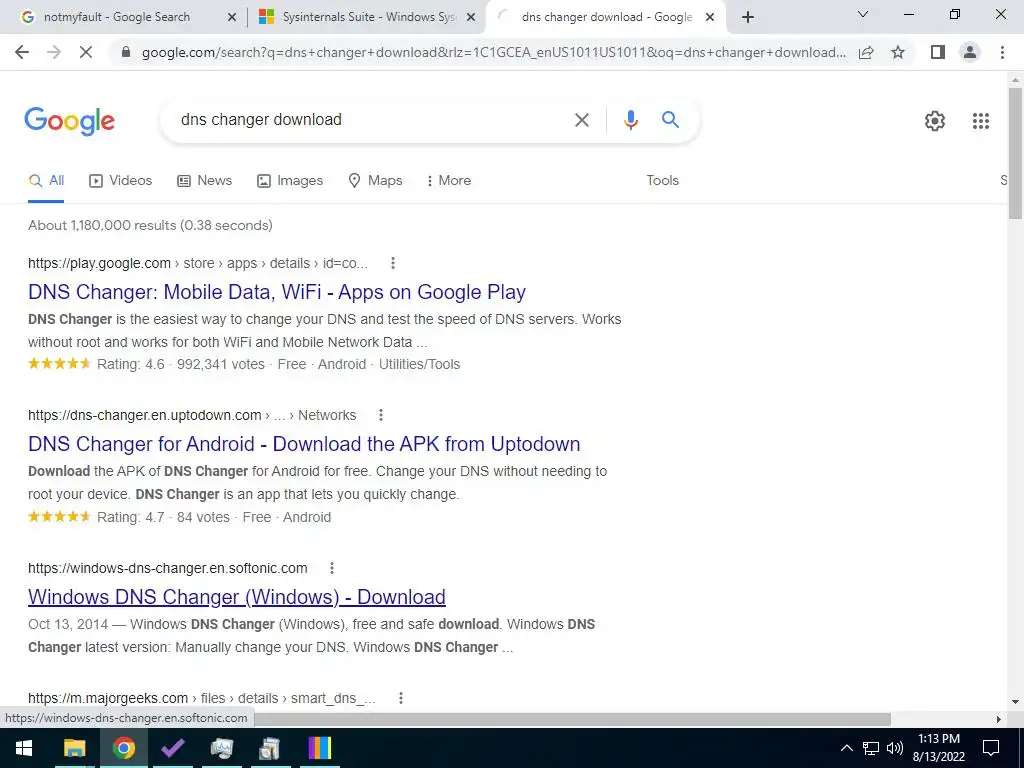This screenshot has width=1024, height=768.
Task: Click the horizontal scrollbar right arrow
Action: point(998,719)
